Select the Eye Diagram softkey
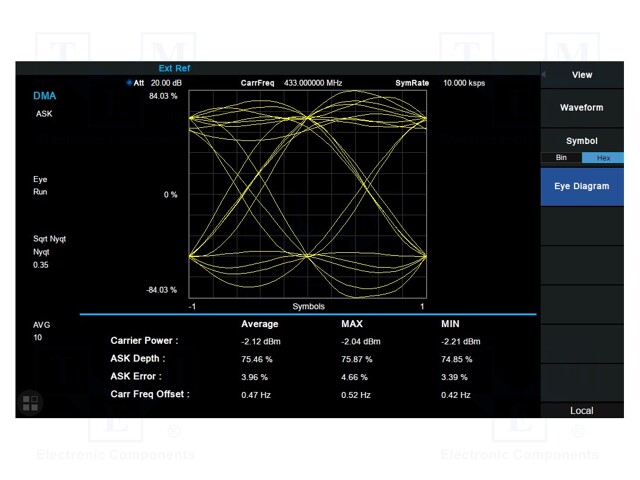The height and width of the screenshot is (480, 640). tap(581, 186)
